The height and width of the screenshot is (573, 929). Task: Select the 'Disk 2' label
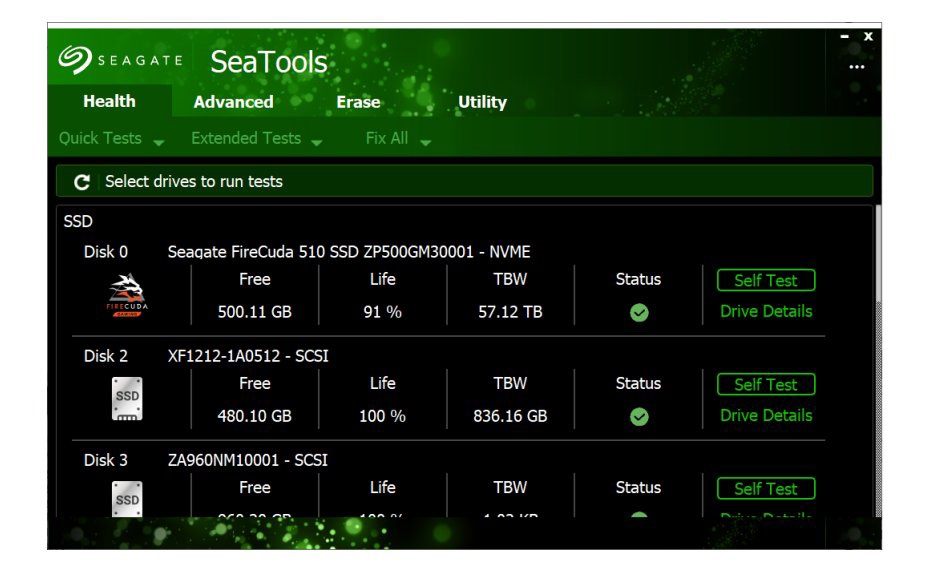[x=105, y=356]
